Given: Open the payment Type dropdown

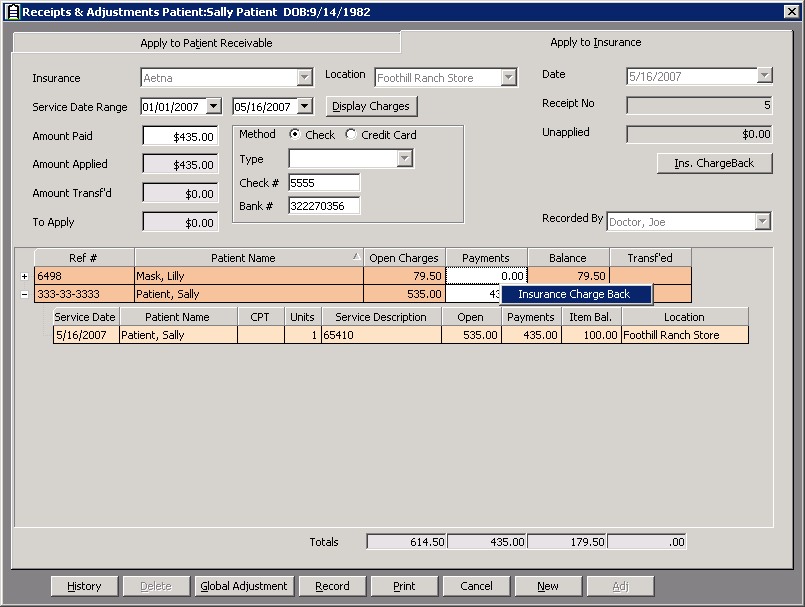Looking at the screenshot, I should tap(404, 159).
